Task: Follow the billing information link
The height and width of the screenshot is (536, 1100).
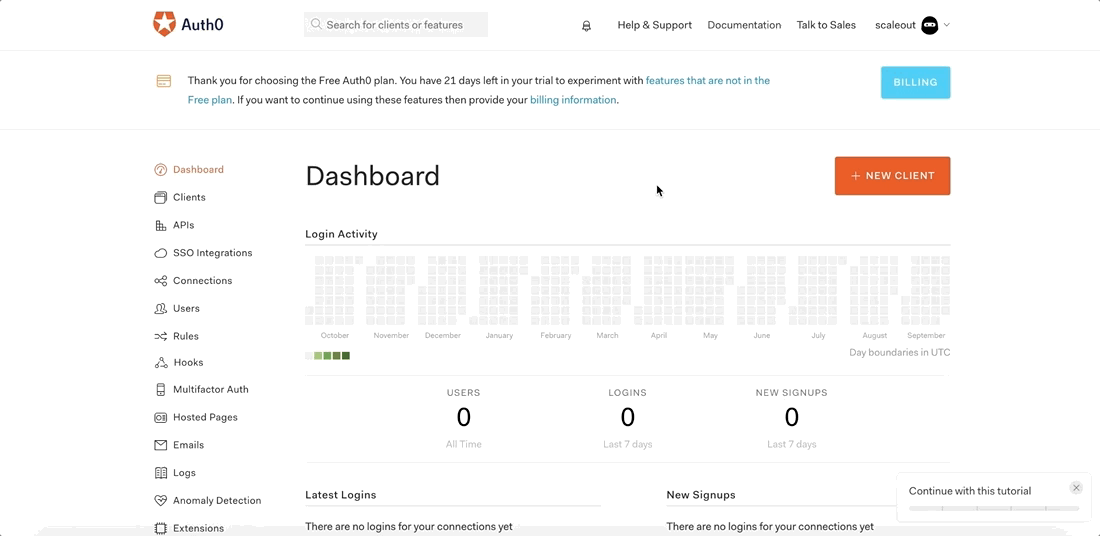Action: click(573, 100)
